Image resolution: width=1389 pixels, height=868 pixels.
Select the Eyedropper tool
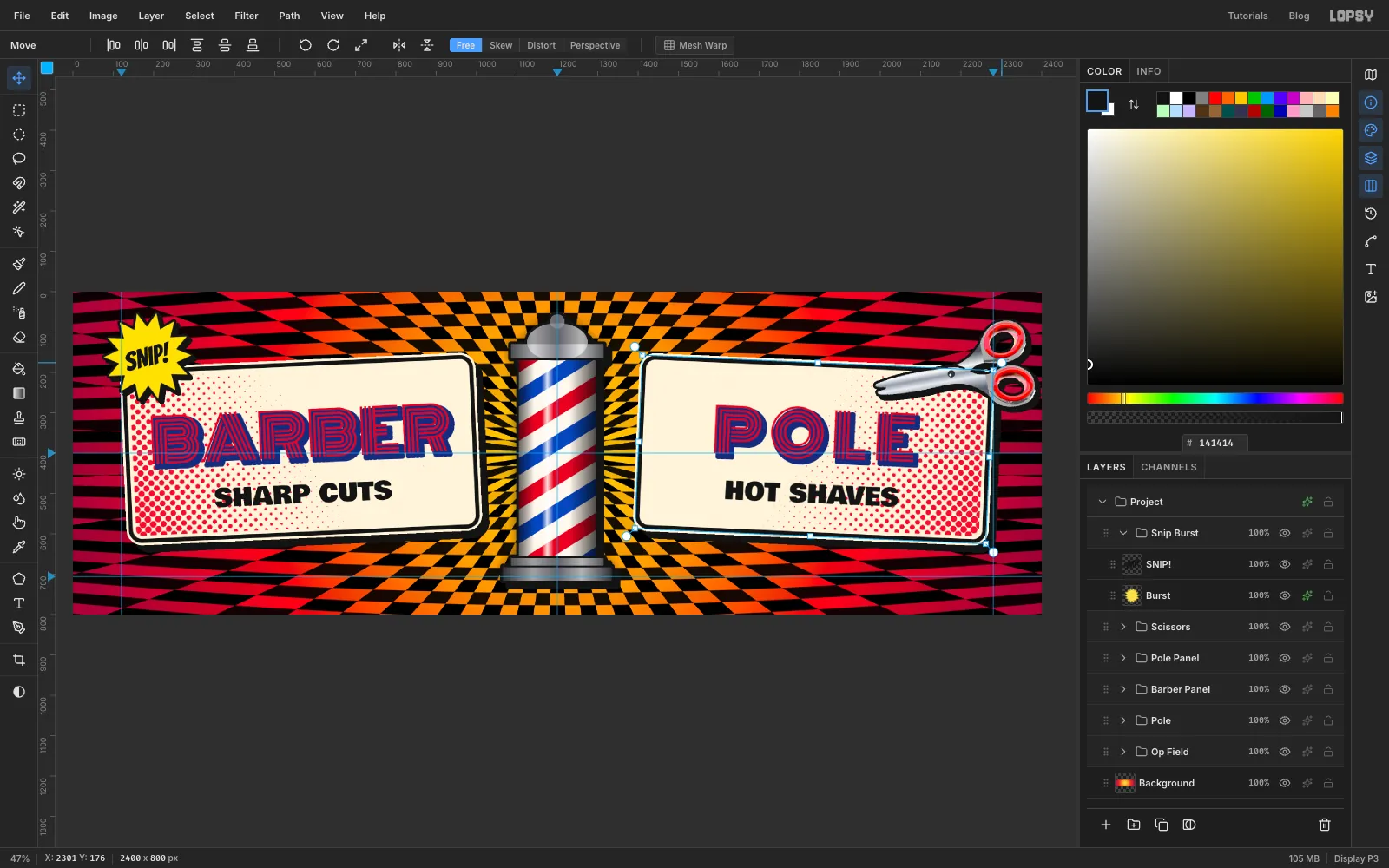pyautogui.click(x=19, y=547)
